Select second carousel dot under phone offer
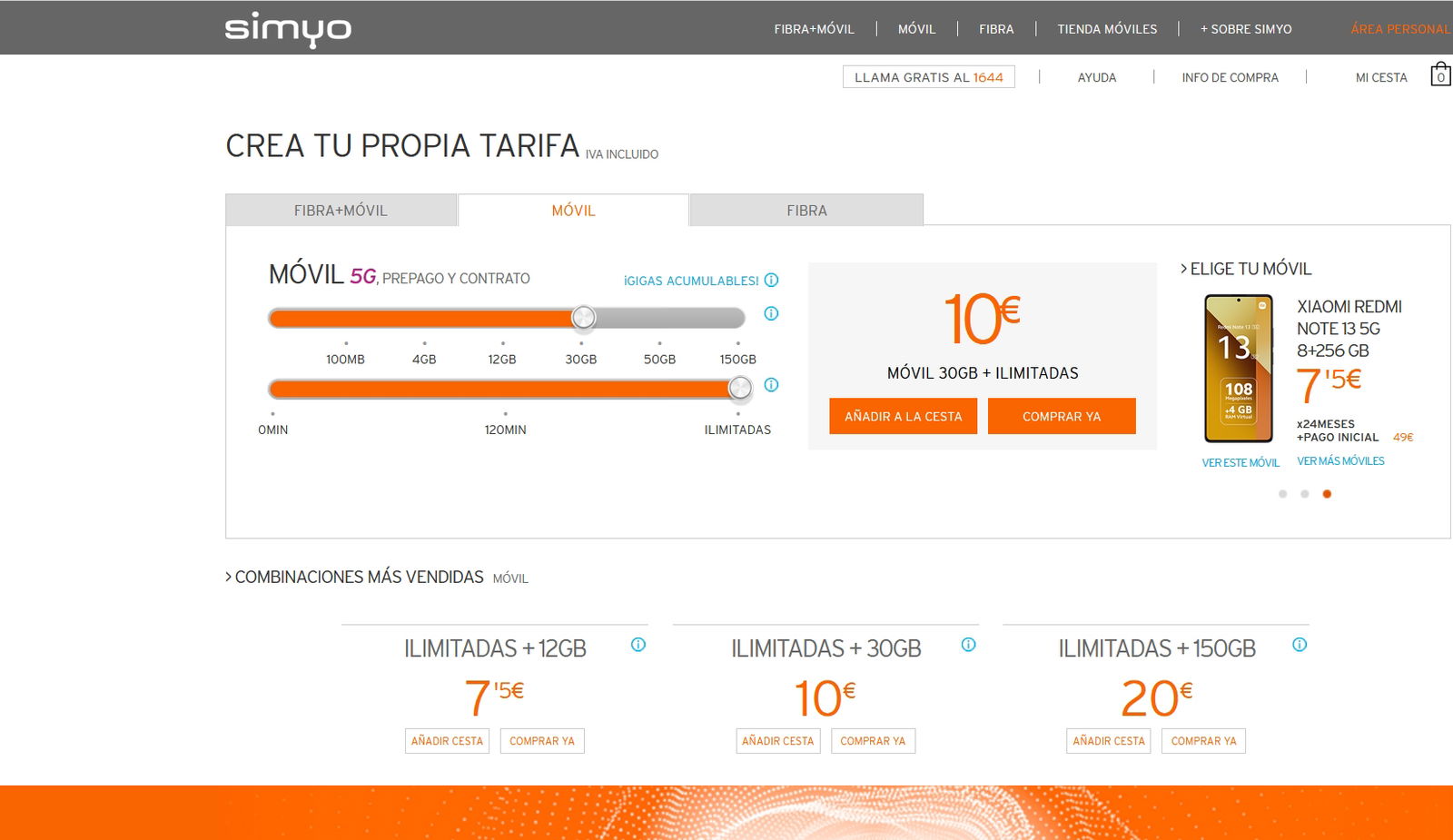 (1305, 494)
